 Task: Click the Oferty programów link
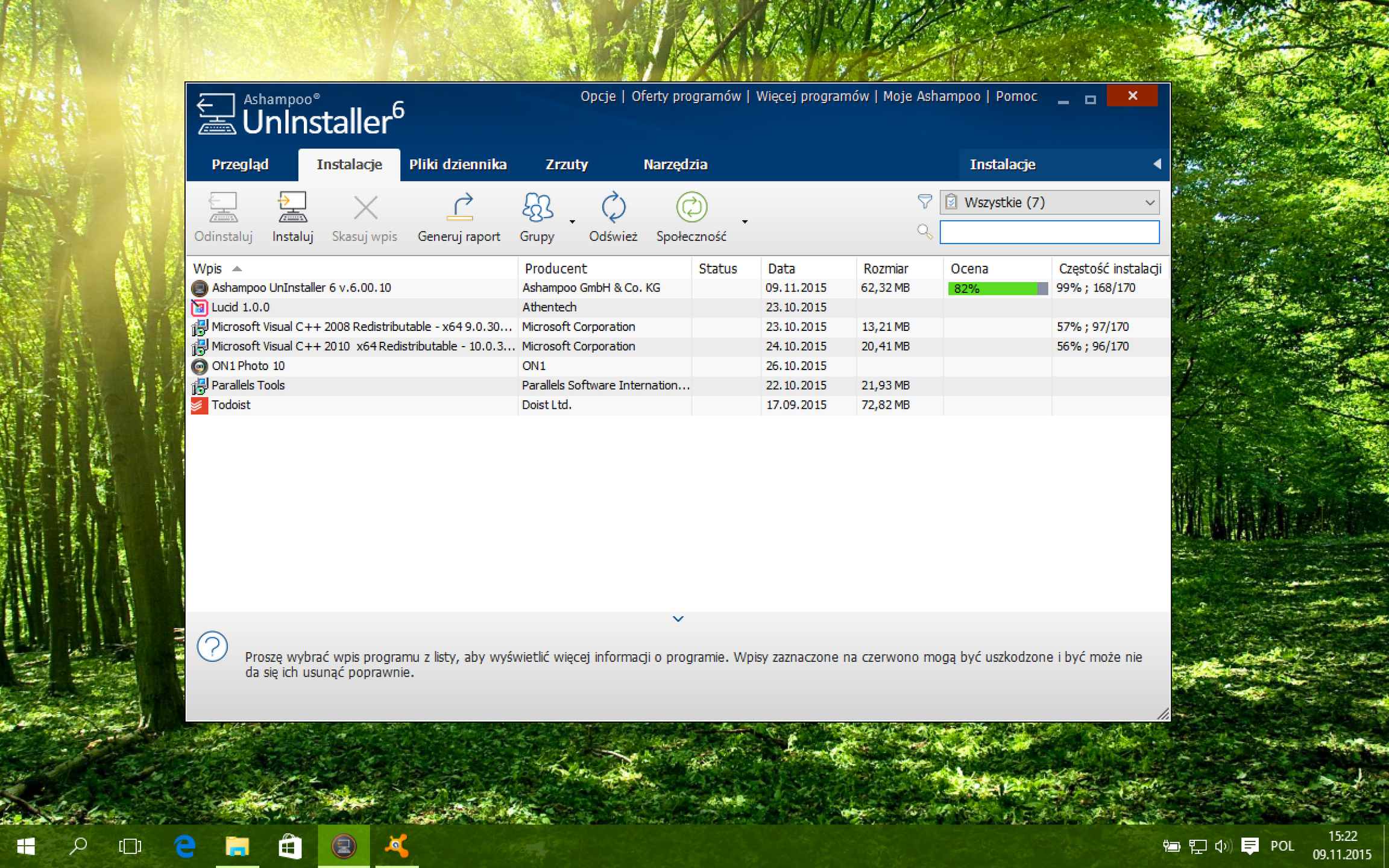(x=686, y=96)
